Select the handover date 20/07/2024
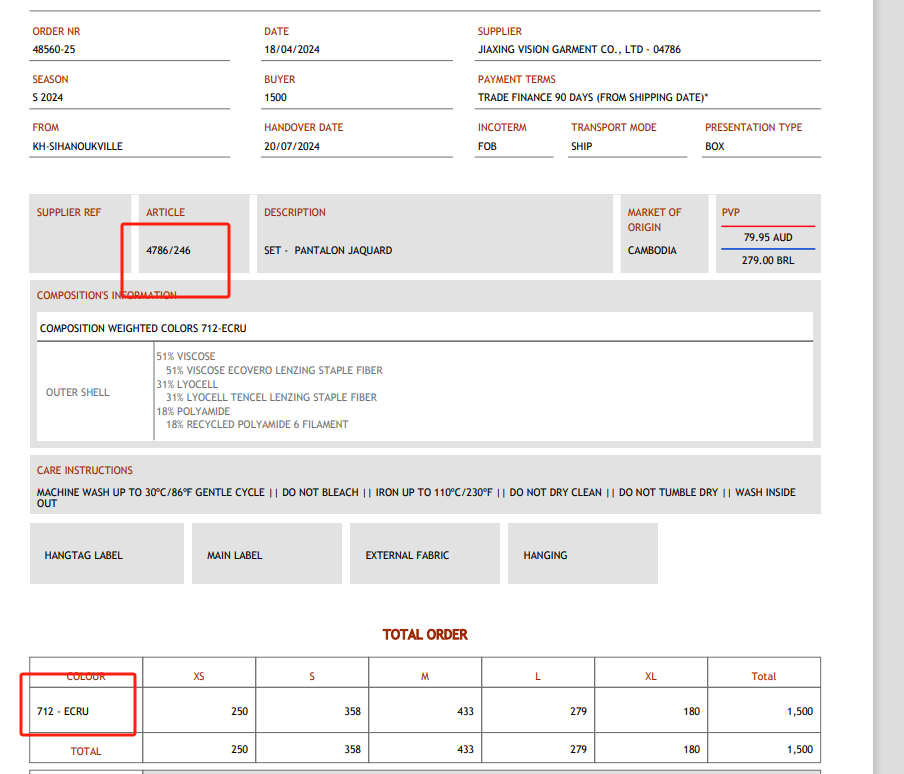This screenshot has width=904, height=774. point(291,146)
